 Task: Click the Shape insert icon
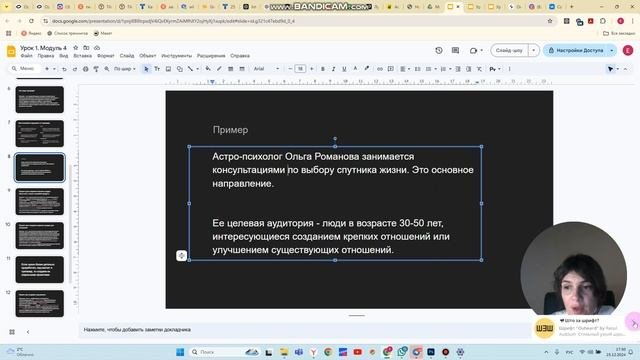pyautogui.click(x=180, y=69)
